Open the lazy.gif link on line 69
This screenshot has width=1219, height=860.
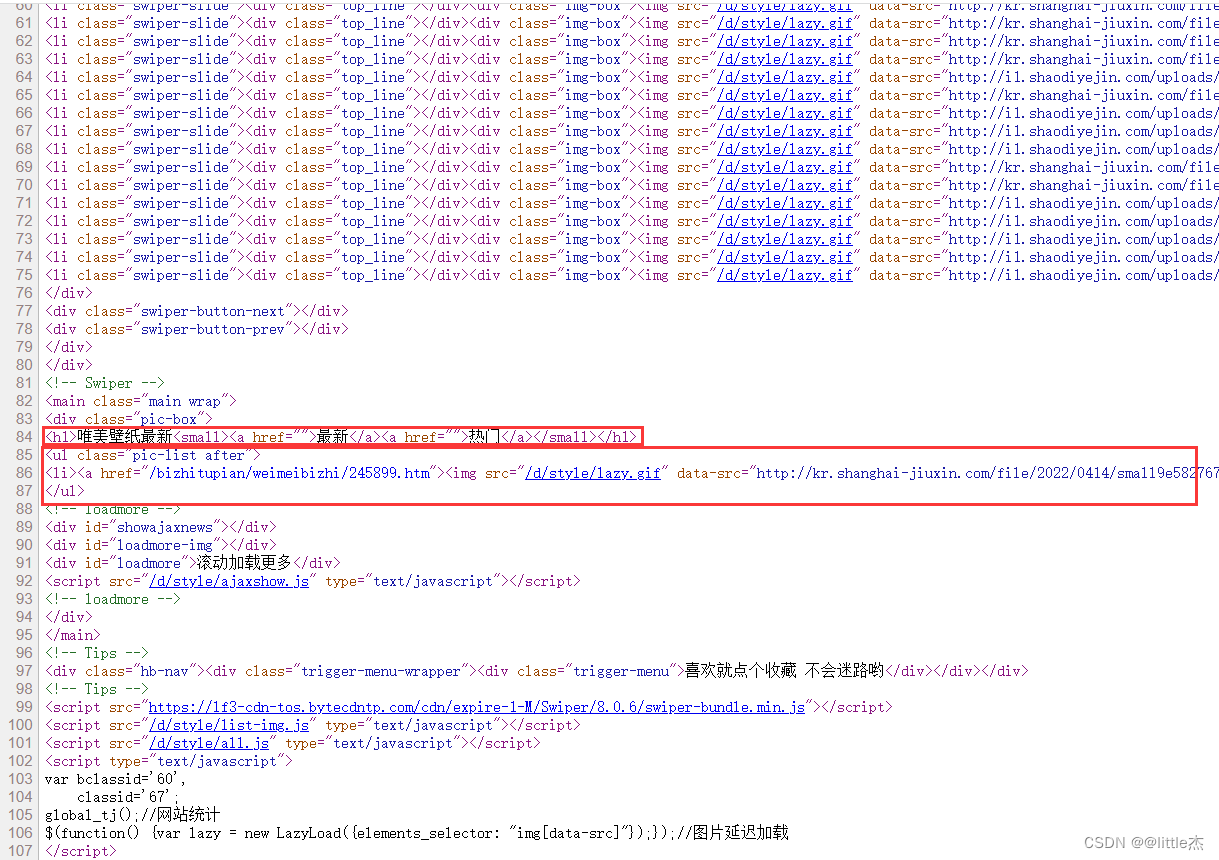785,167
